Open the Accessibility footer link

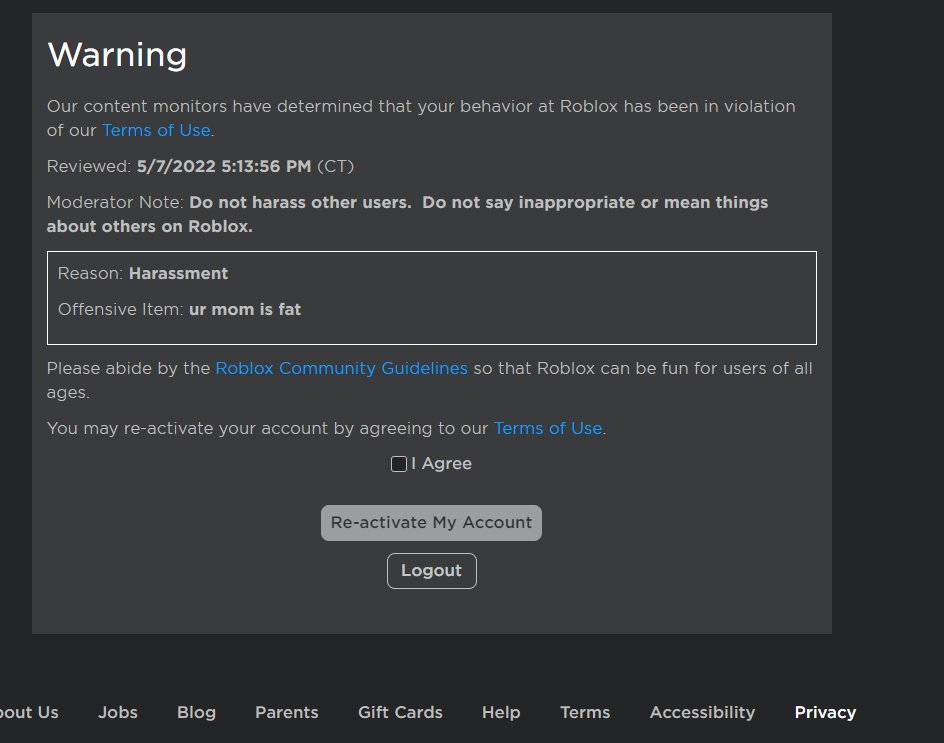[x=702, y=712]
